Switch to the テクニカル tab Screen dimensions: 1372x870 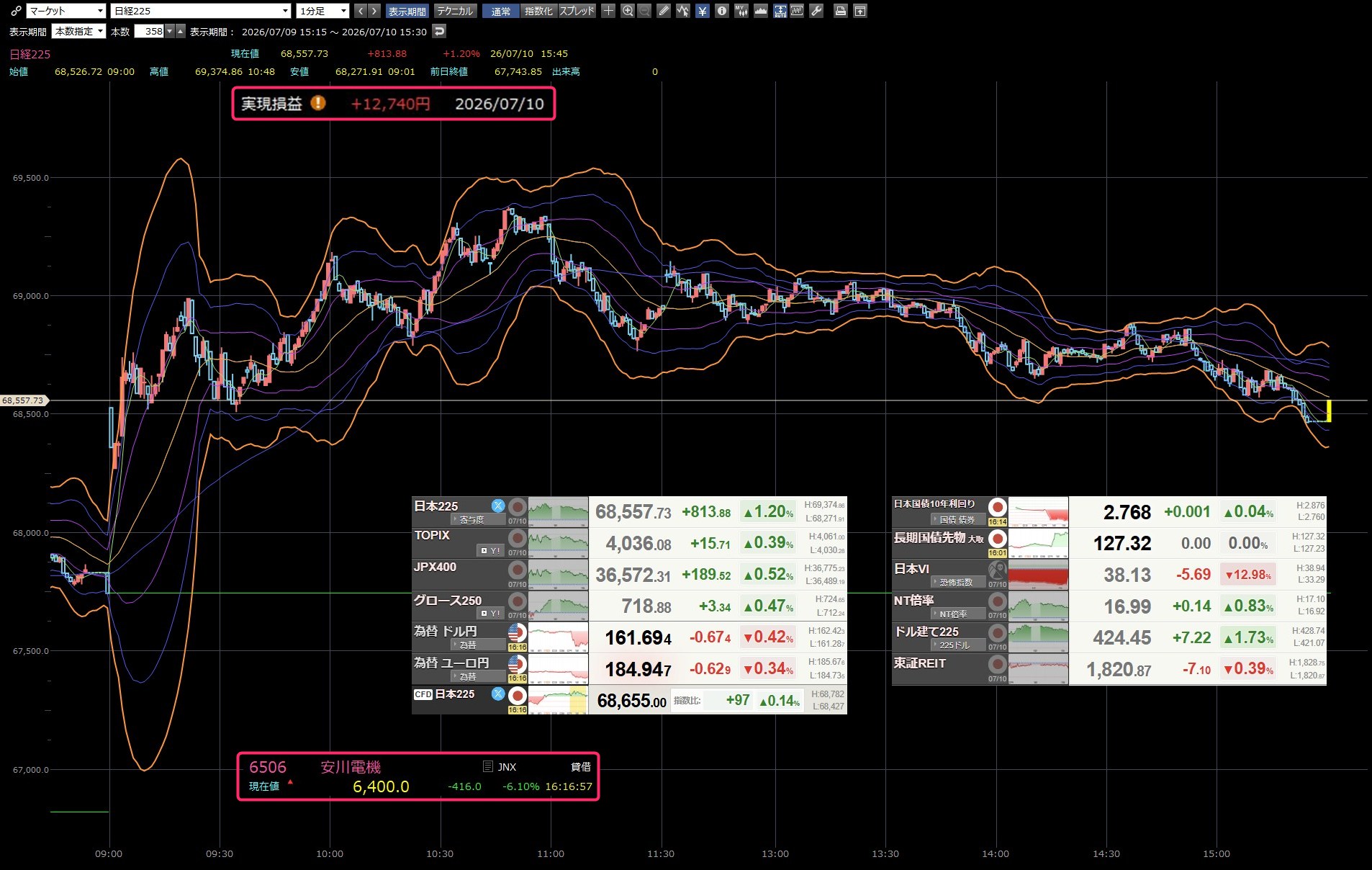455,11
